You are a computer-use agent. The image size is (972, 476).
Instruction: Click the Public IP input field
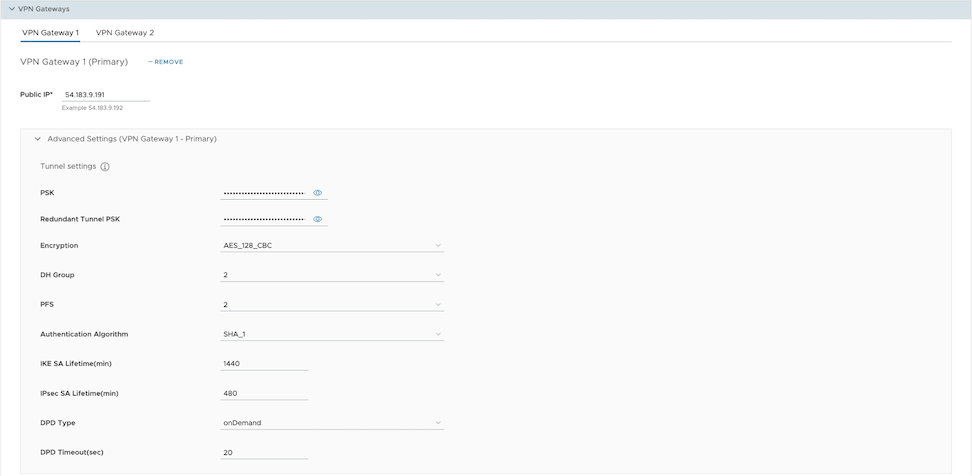105,95
